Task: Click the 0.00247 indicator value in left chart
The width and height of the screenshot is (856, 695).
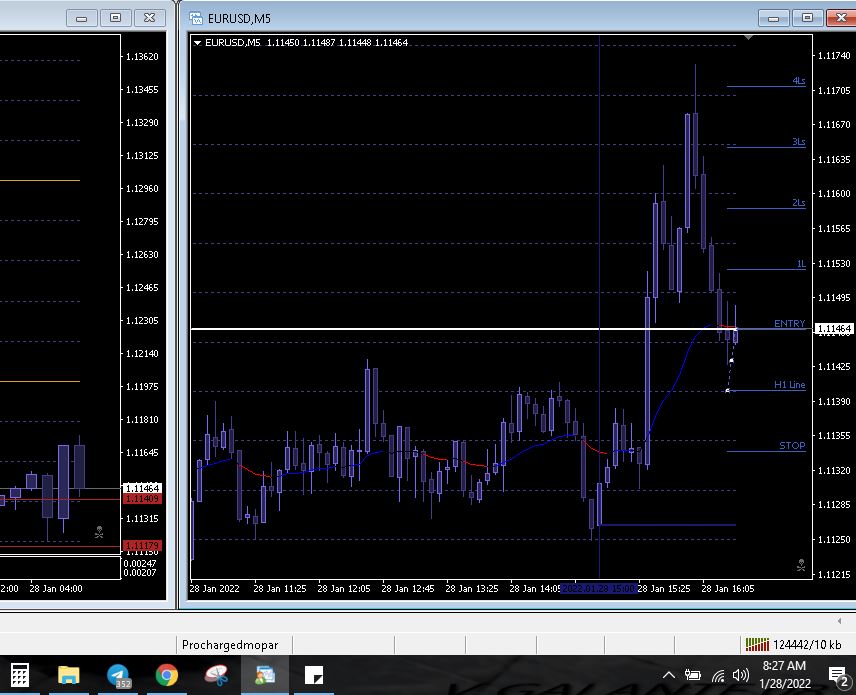Action: pyautogui.click(x=140, y=563)
